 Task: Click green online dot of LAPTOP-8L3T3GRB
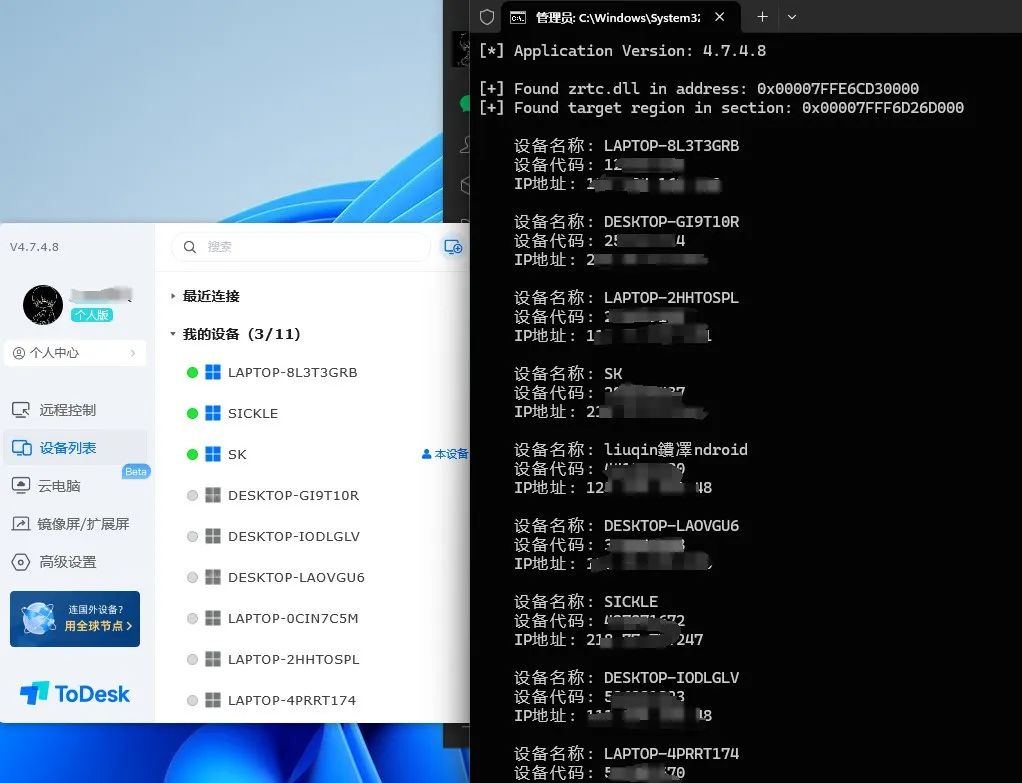pyautogui.click(x=192, y=373)
